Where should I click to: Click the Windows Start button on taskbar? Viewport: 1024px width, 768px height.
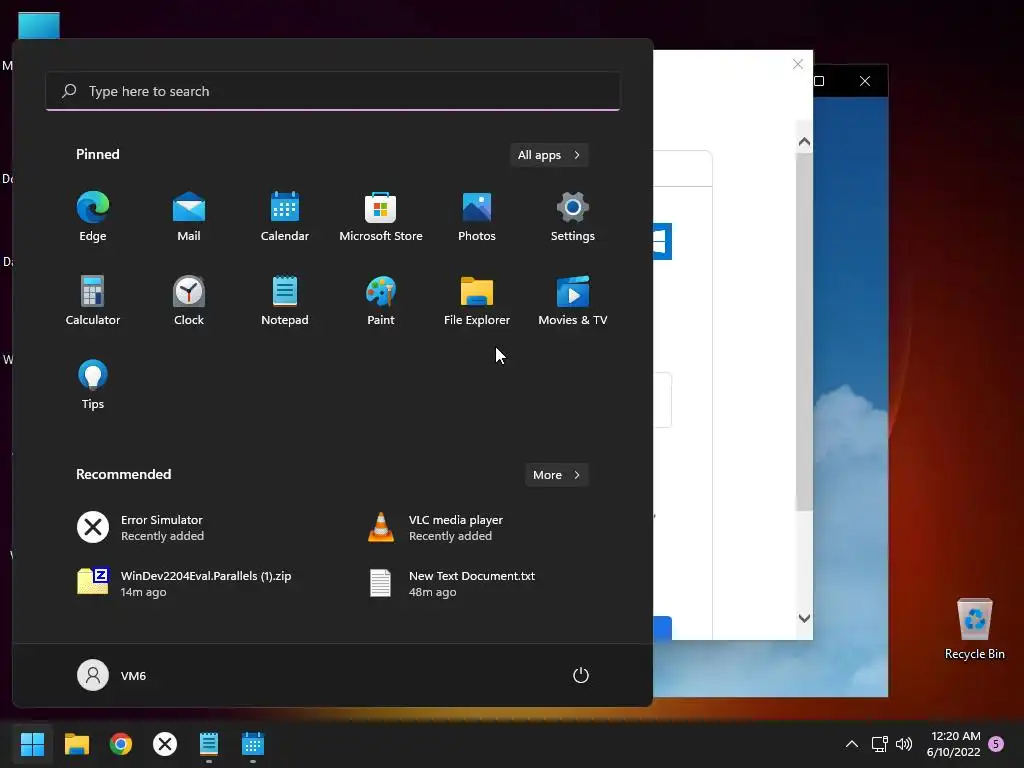coord(32,744)
